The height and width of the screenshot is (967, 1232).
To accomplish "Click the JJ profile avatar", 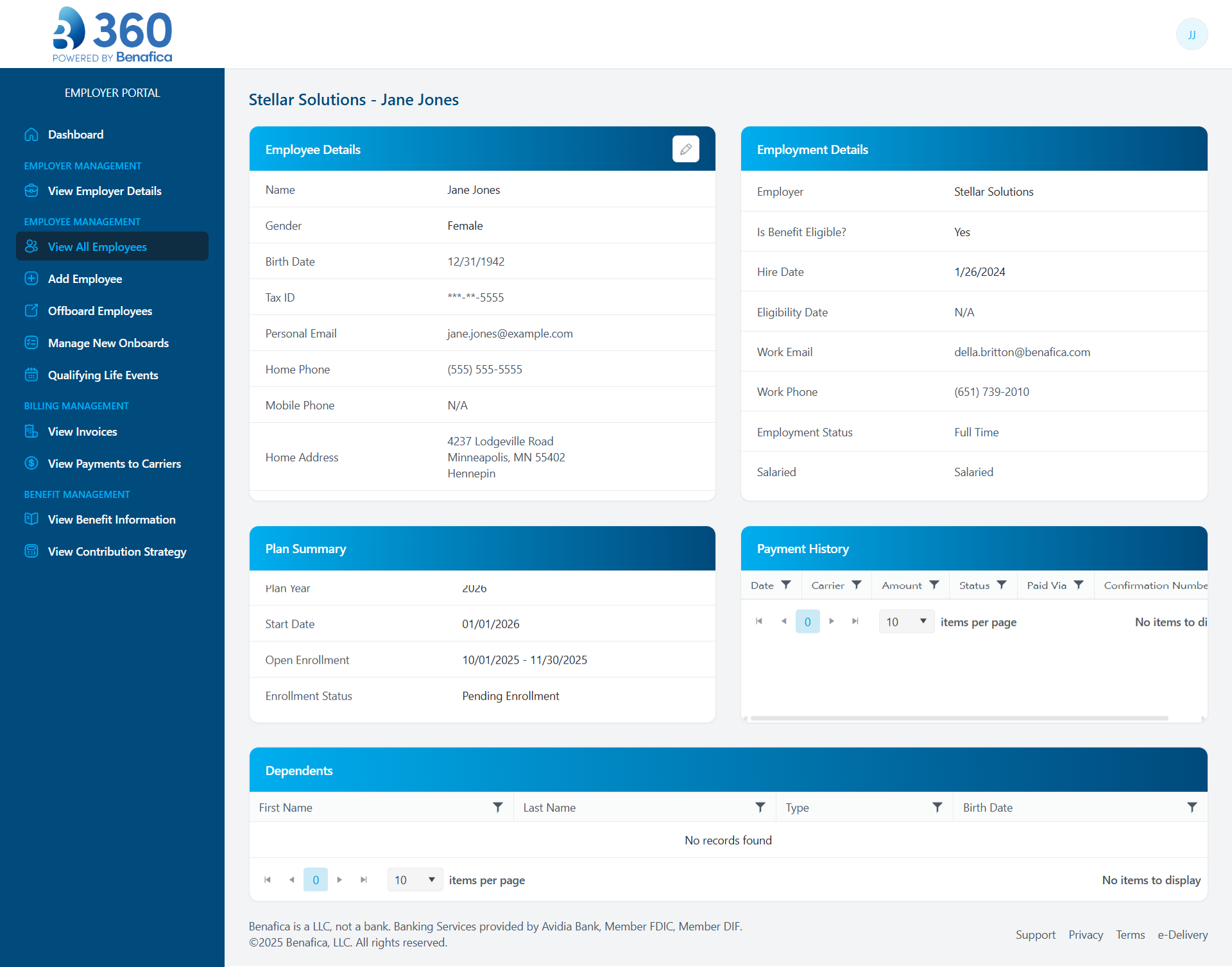I will tap(1192, 34).
